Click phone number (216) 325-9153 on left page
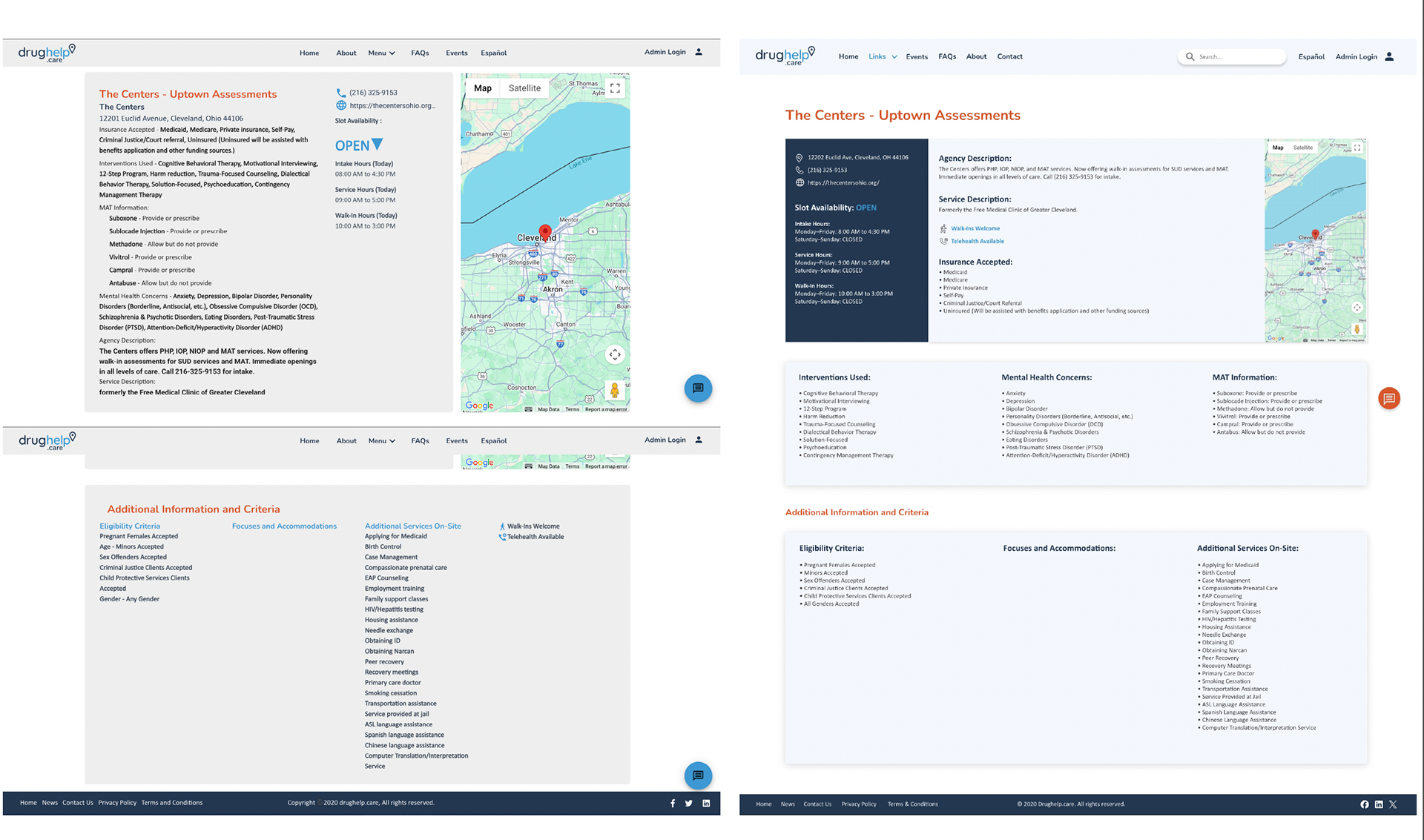The image size is (1424, 840). (373, 93)
